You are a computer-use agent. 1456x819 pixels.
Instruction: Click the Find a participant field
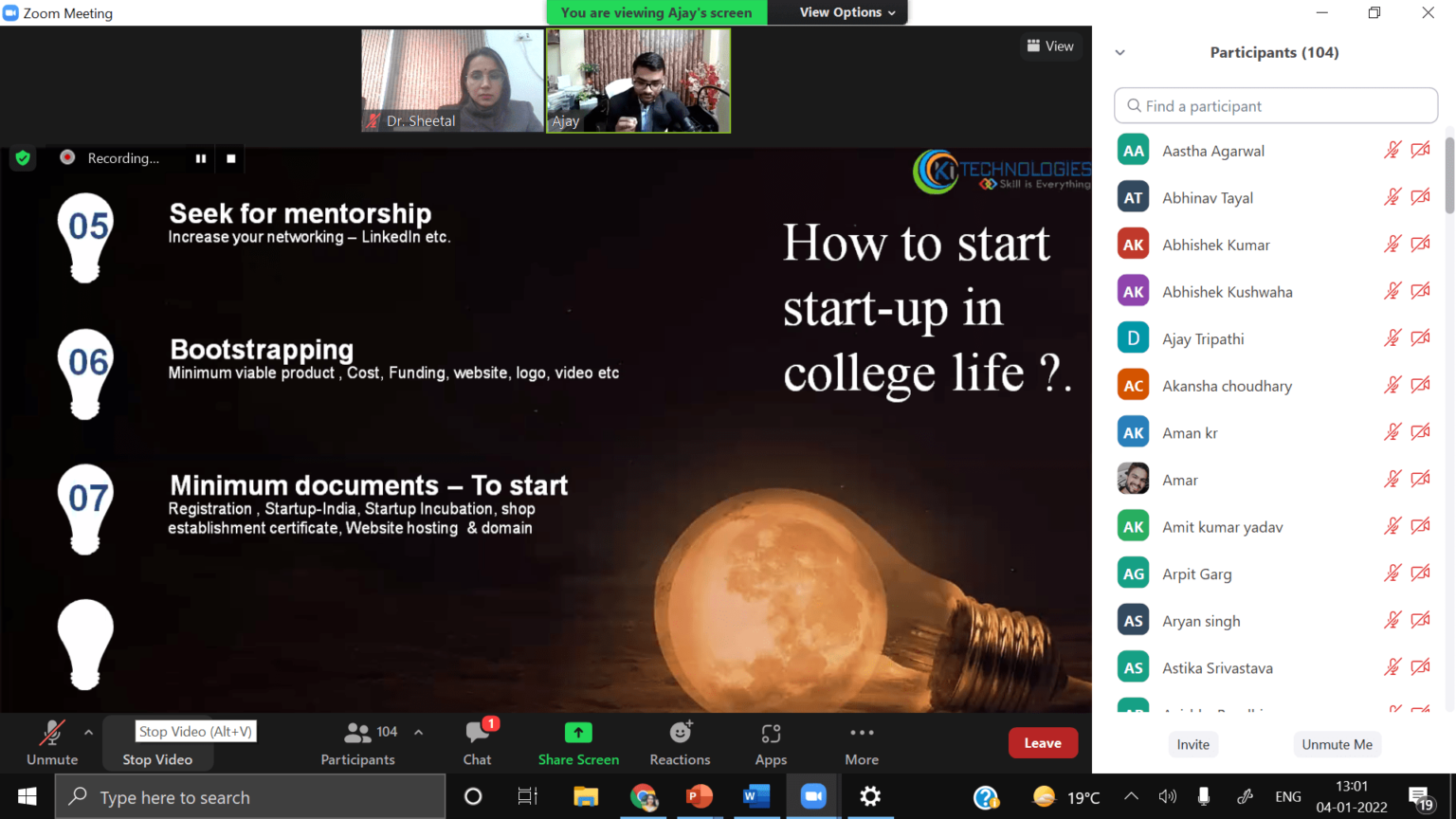tap(1276, 106)
